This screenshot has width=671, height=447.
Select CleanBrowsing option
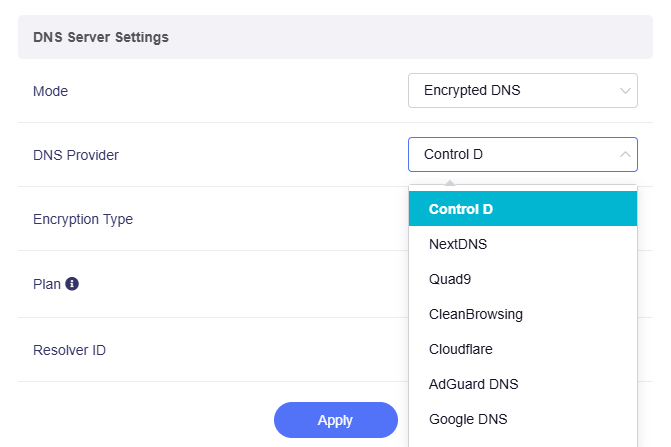click(523, 314)
